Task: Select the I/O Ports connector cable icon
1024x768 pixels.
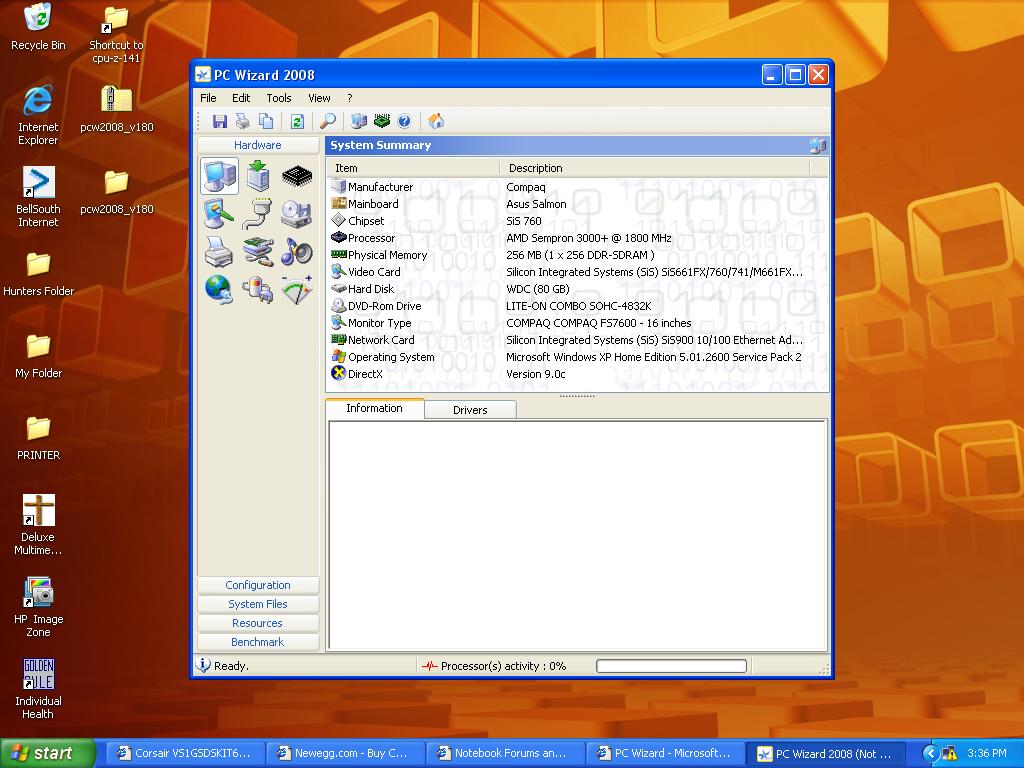Action: point(259,214)
